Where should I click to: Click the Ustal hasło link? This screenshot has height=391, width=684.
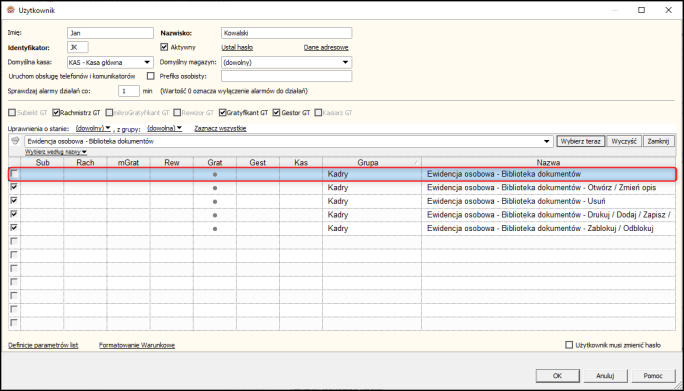237,47
